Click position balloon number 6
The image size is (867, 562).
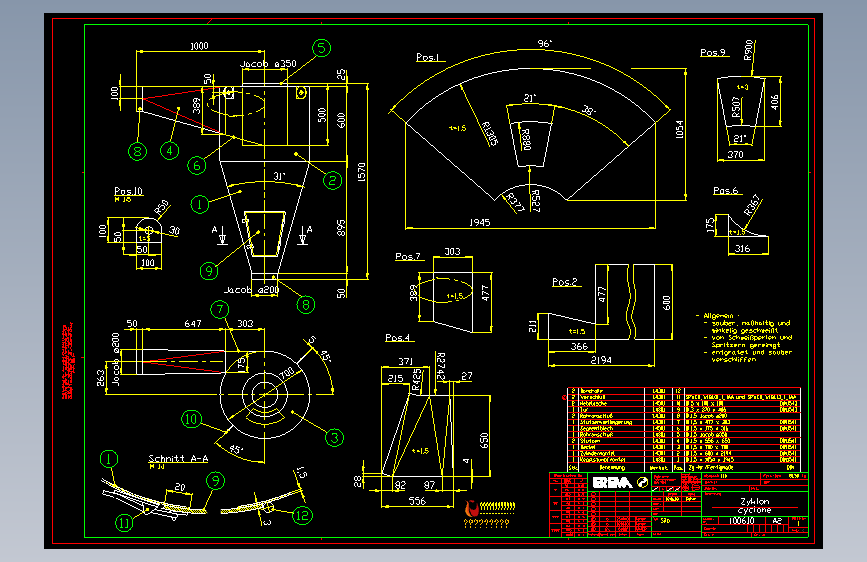(197, 165)
